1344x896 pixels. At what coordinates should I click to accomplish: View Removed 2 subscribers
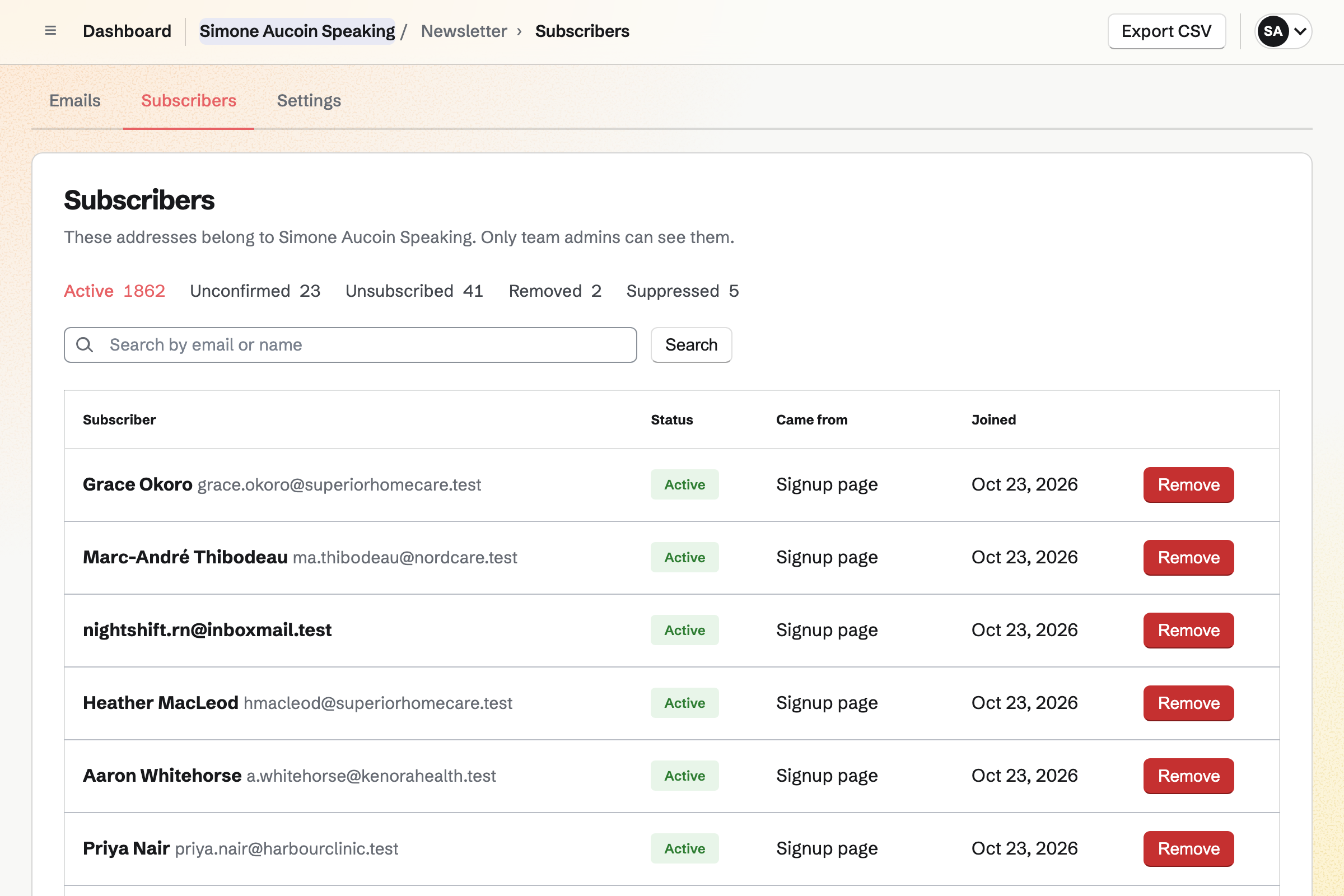point(555,291)
